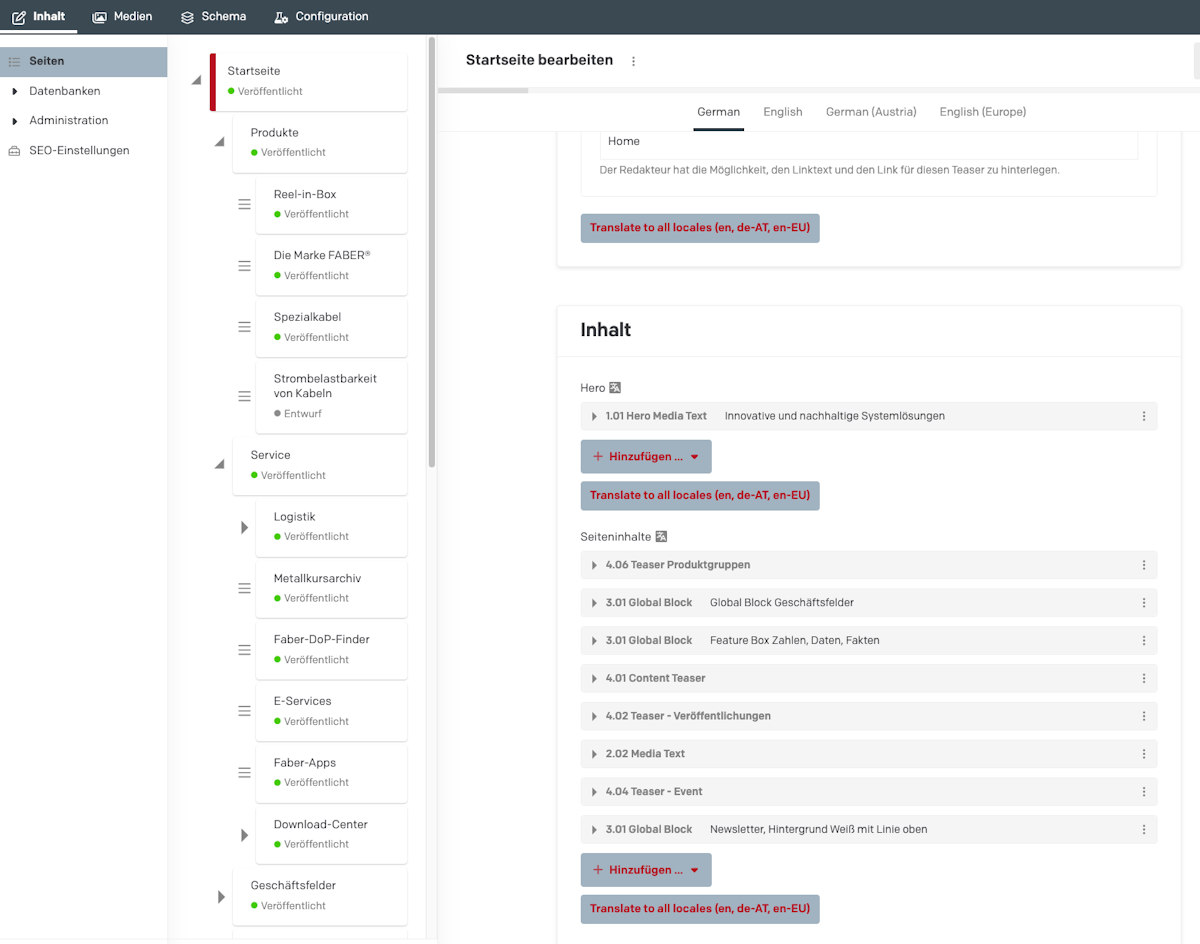This screenshot has height=944, width=1200.
Task: Expand the Logistik tree node
Action: coord(244,527)
